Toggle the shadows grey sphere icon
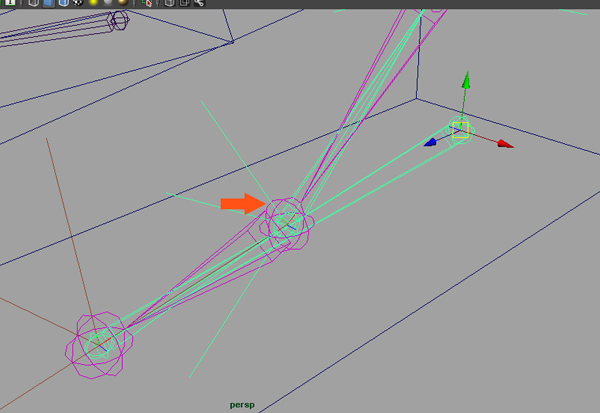Image resolution: width=600 pixels, height=413 pixels. coord(108,3)
